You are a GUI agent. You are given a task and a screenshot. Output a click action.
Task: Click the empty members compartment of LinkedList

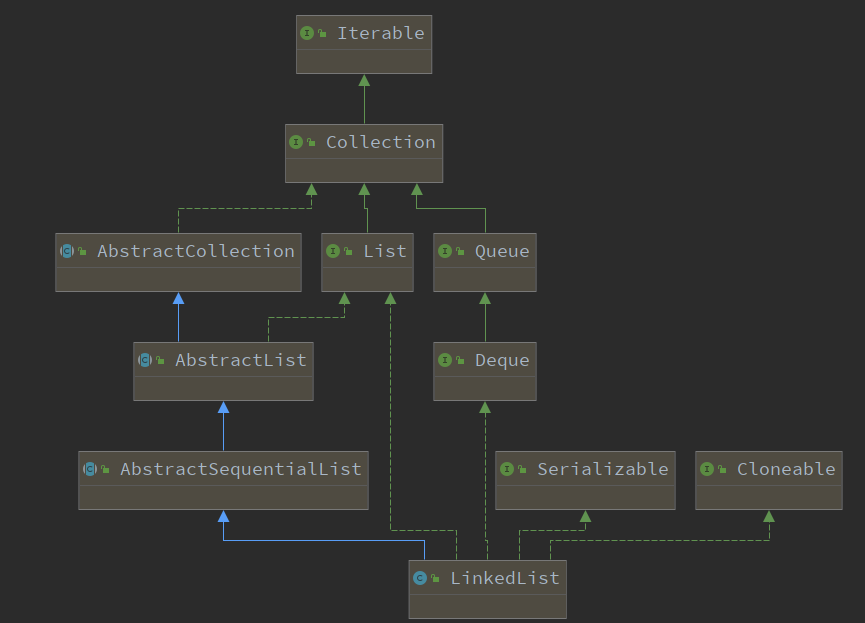pyautogui.click(x=488, y=606)
